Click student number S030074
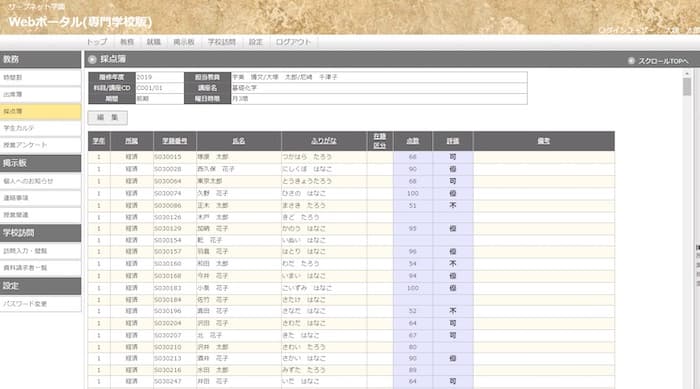The height and width of the screenshot is (389, 700). [x=168, y=193]
